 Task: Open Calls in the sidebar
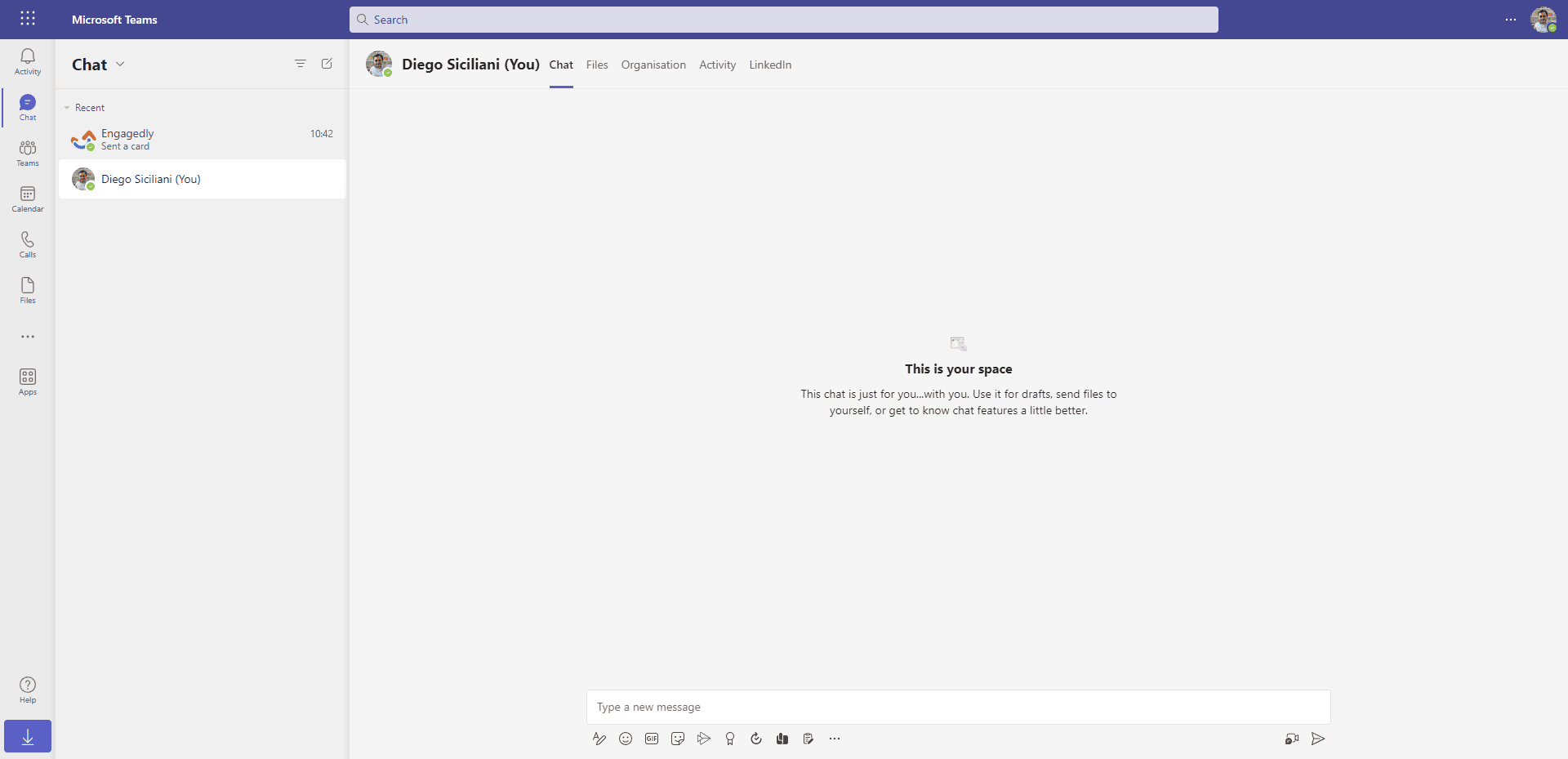28,245
